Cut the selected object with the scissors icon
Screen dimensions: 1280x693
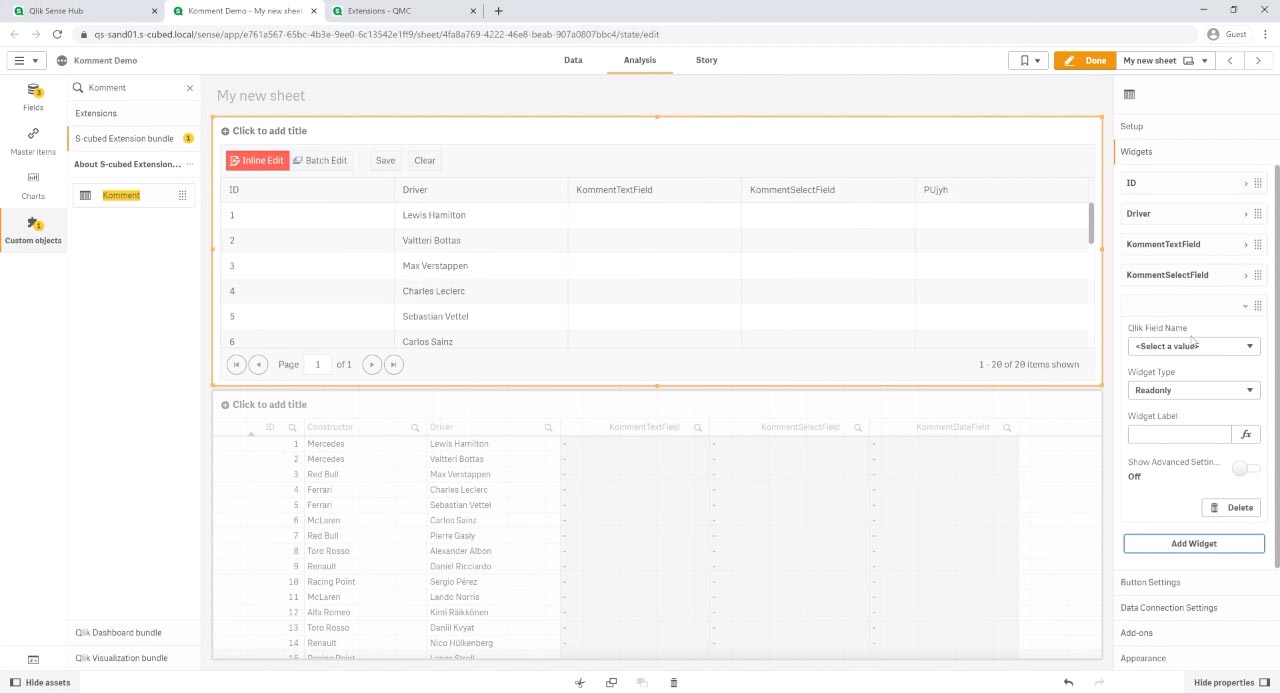pyautogui.click(x=580, y=682)
